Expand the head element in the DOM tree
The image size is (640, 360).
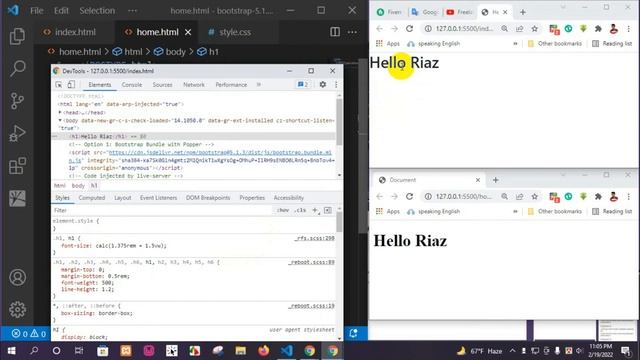coord(60,112)
